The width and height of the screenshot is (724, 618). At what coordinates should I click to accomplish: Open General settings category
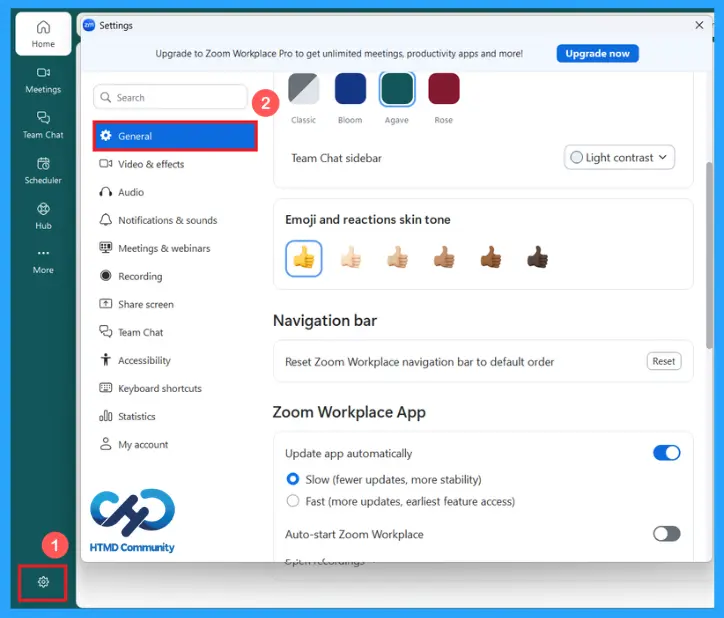(x=175, y=136)
